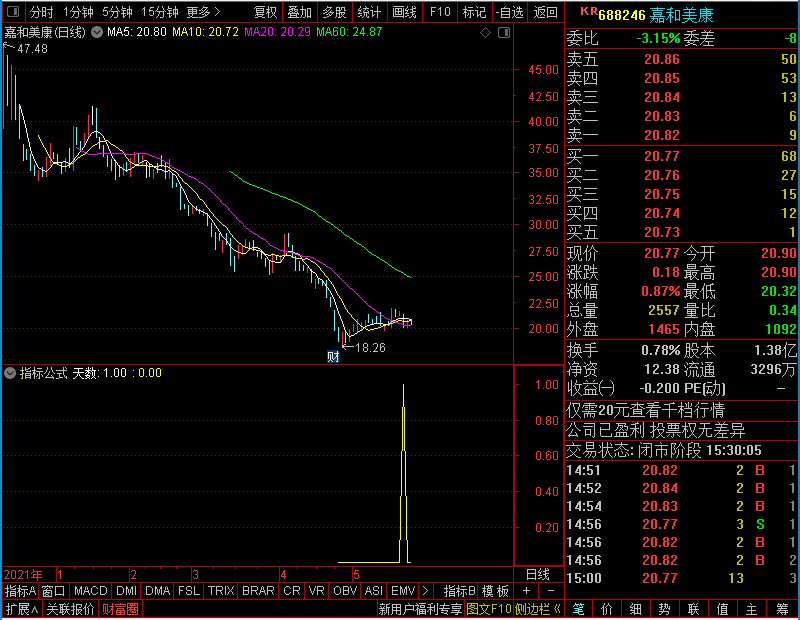Click the stock code 688246

pyautogui.click(x=621, y=16)
